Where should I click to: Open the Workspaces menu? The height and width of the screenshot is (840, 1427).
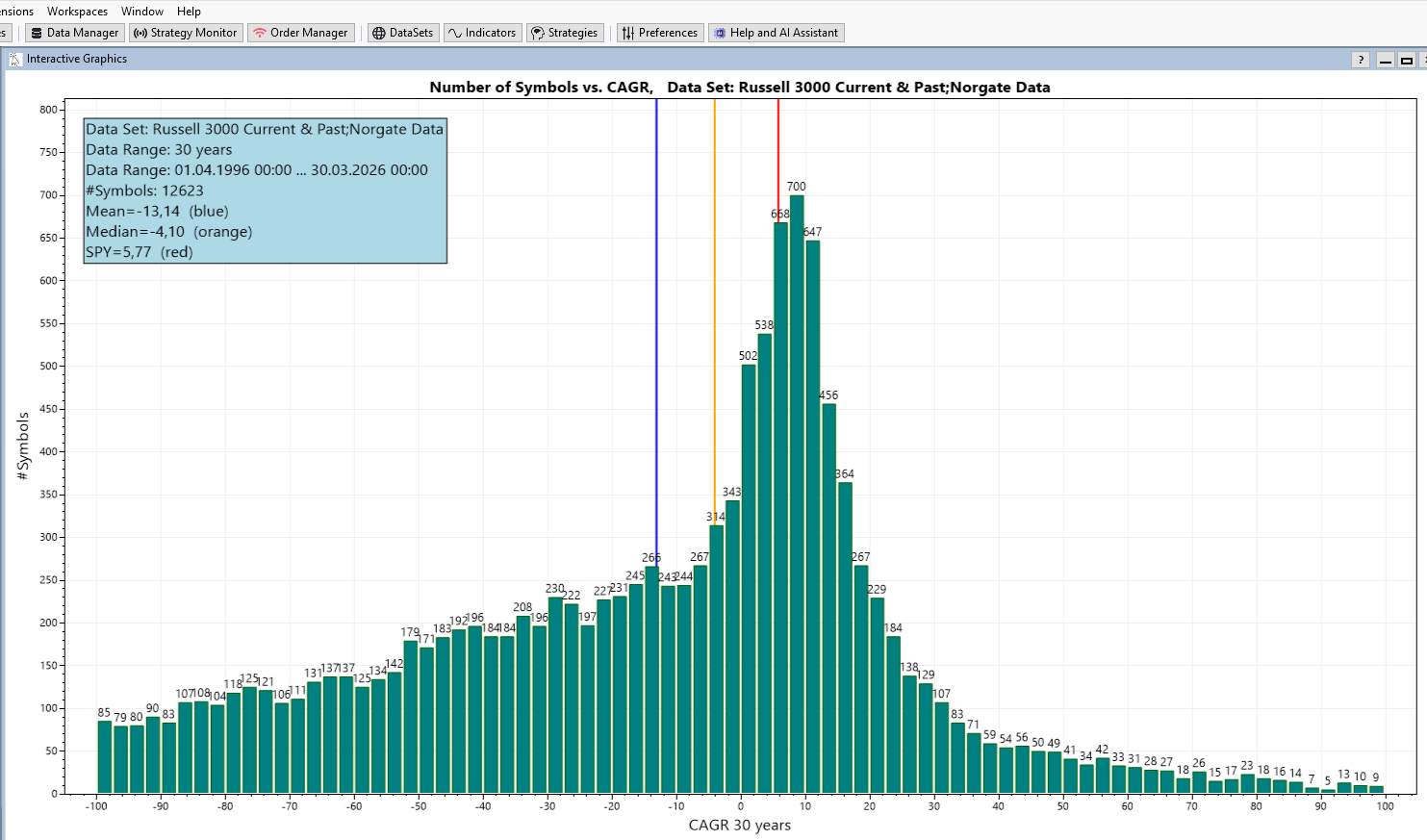77,12
